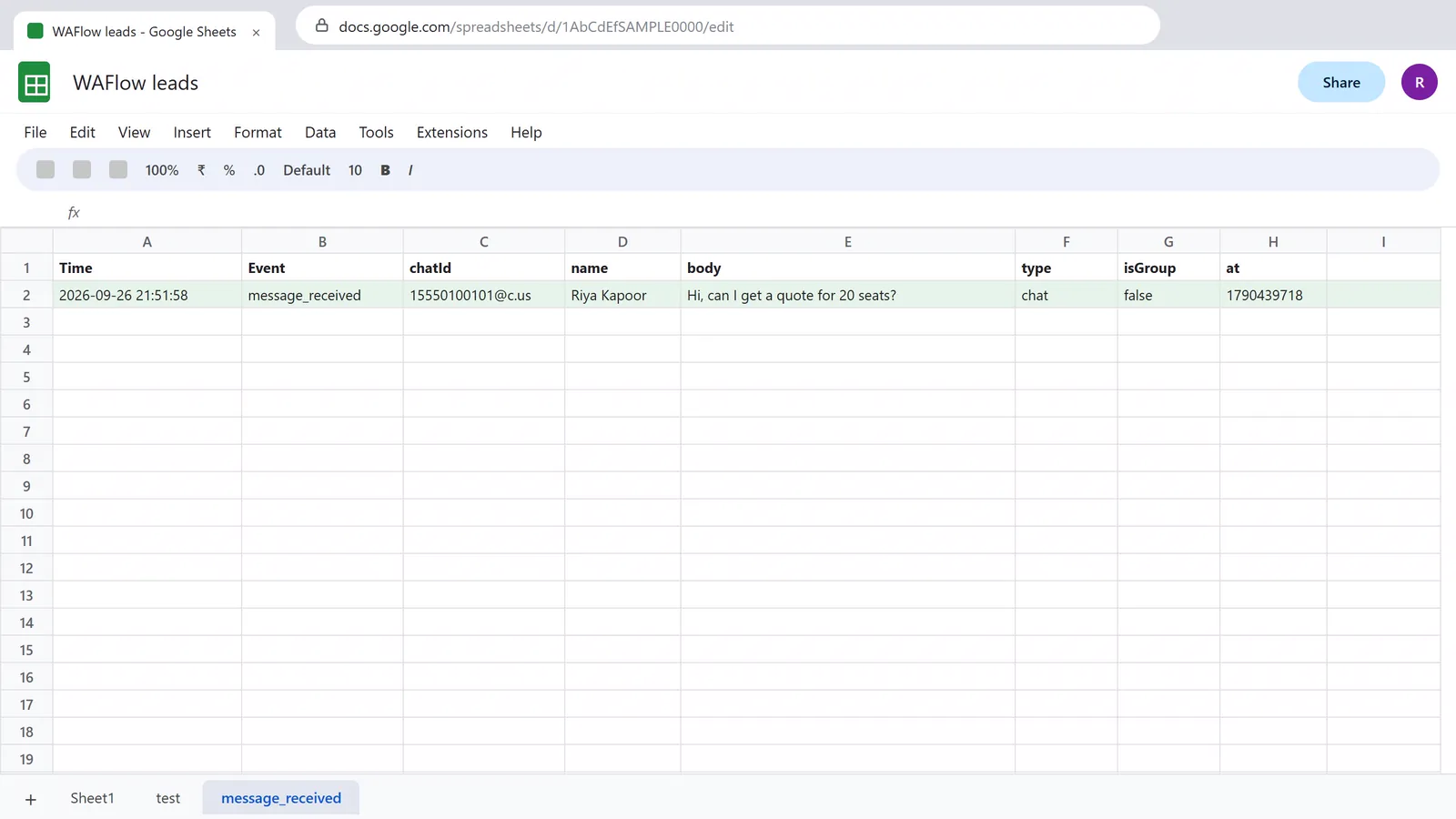Toggle bold formatting
Viewport: 1456px width, 819px height.
[x=385, y=170]
